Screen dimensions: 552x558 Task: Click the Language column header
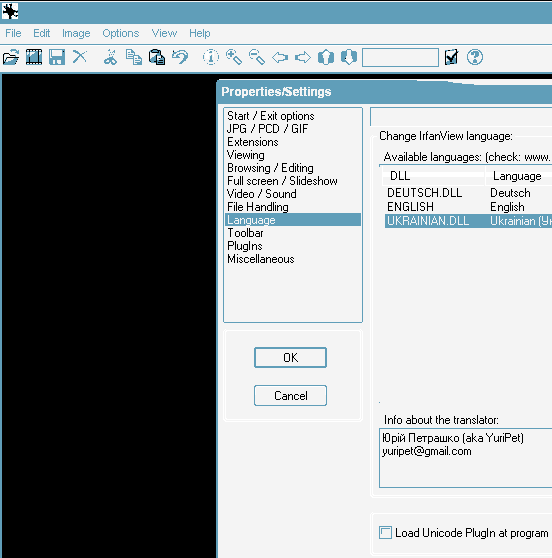tap(519, 176)
